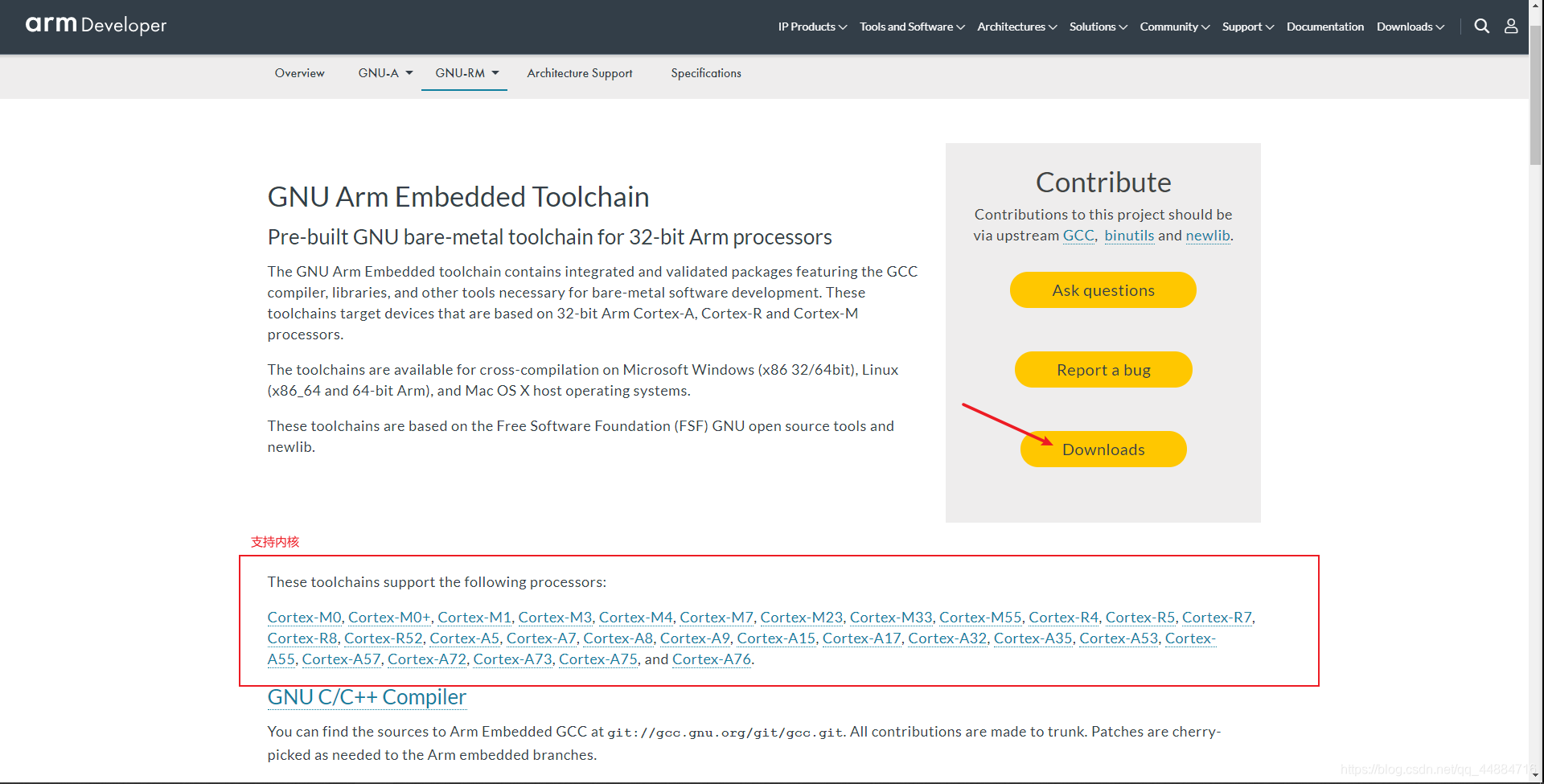Open the search magnifier icon

pos(1481,27)
